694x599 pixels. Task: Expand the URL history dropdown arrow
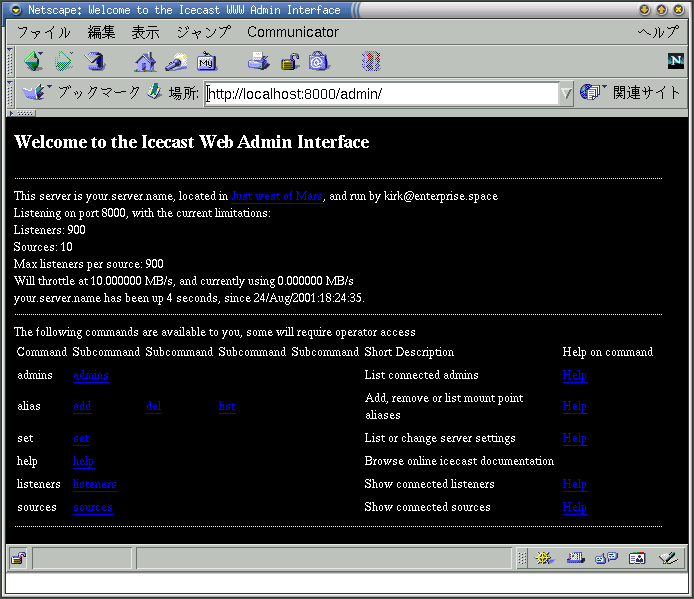[x=566, y=94]
